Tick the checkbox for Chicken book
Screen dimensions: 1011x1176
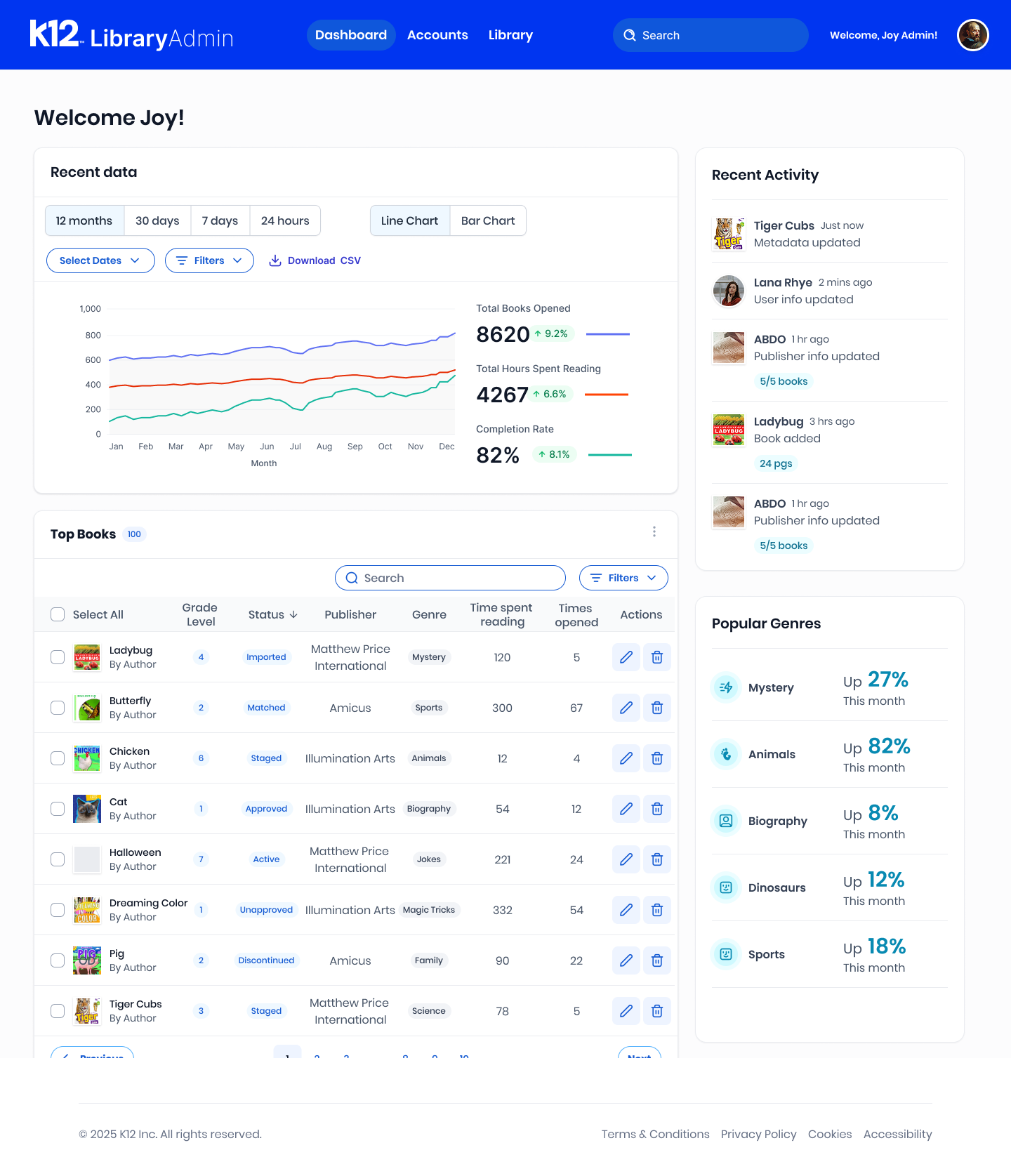(58, 758)
